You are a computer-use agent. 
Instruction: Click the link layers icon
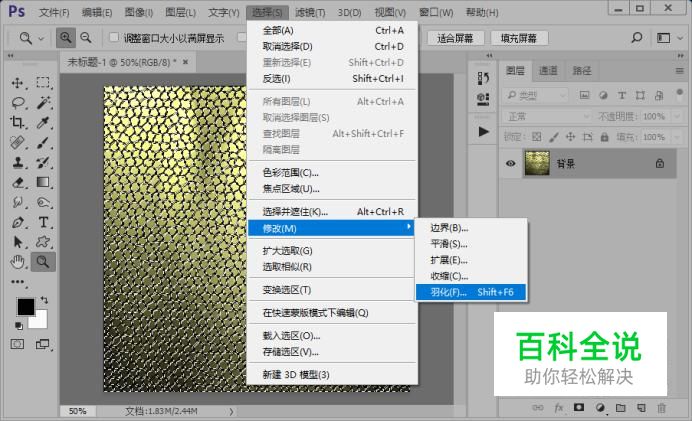click(538, 408)
